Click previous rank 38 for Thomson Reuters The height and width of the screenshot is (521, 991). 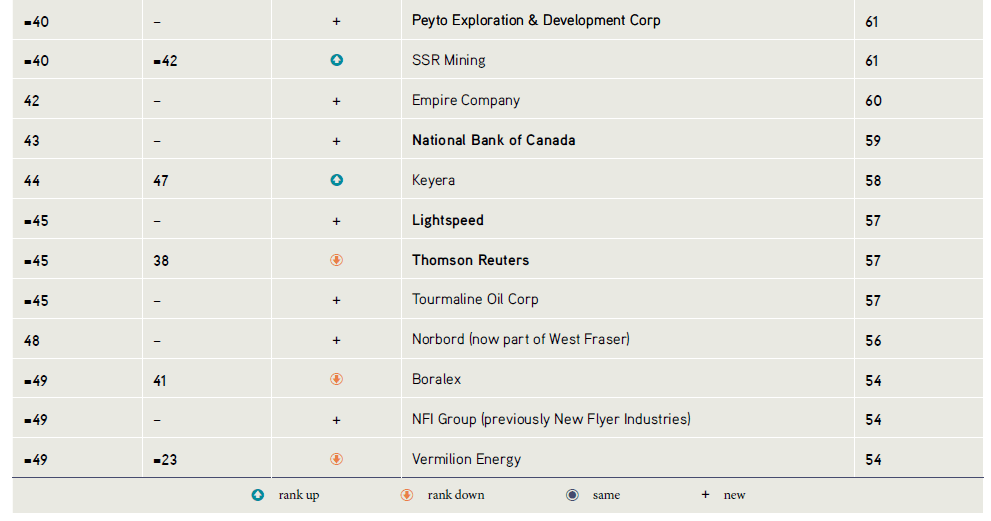point(161,261)
